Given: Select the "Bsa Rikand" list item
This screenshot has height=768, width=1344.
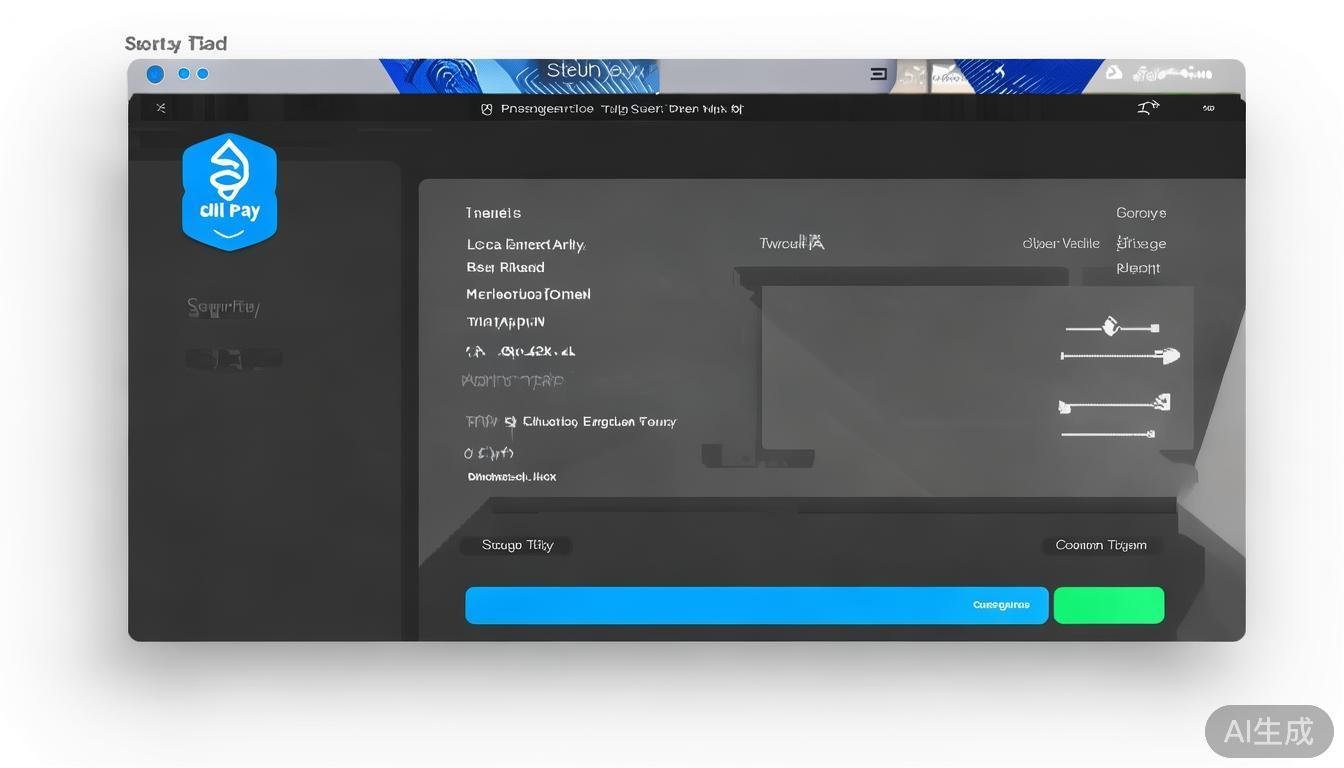Looking at the screenshot, I should (505, 268).
